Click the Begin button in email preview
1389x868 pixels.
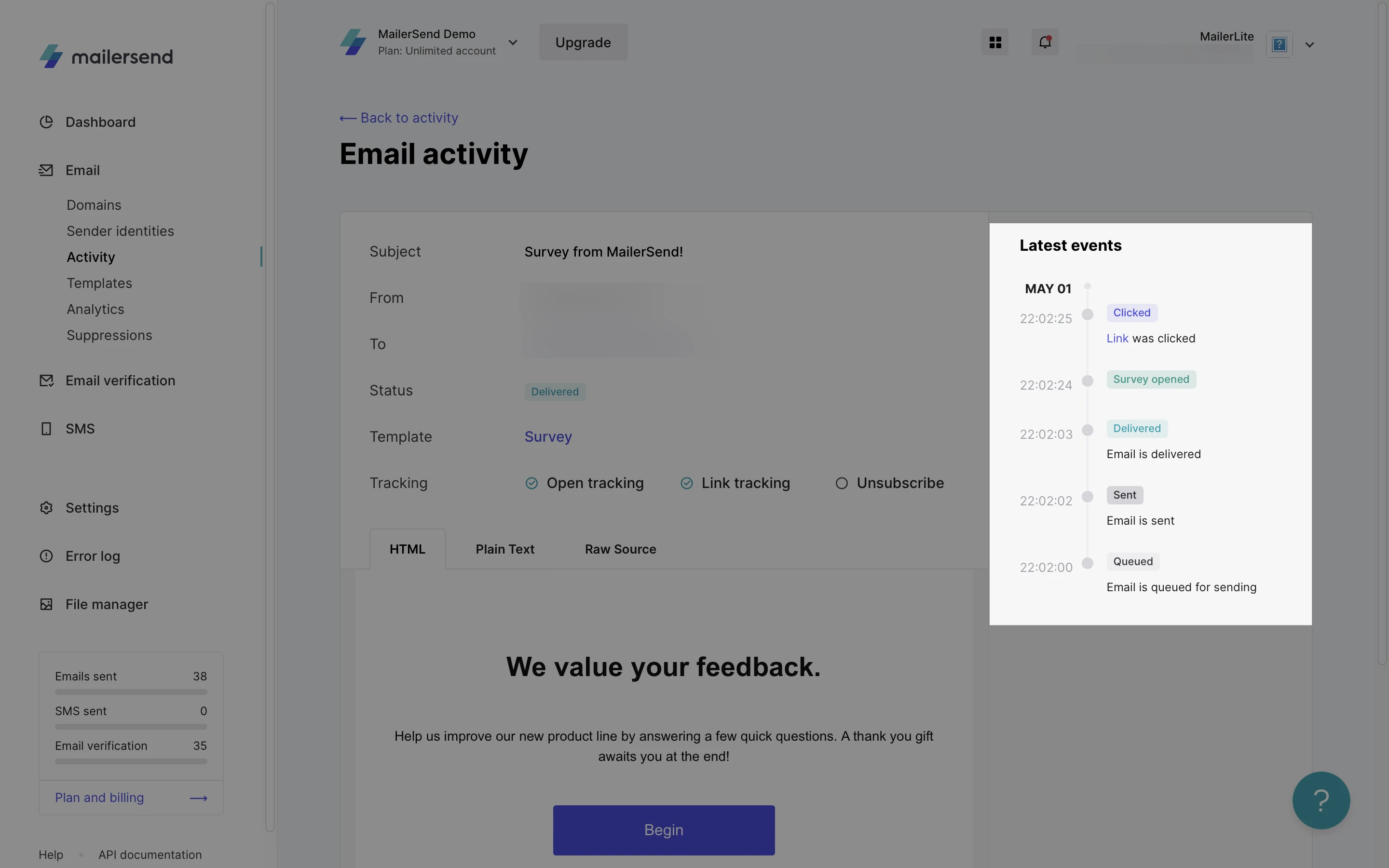click(664, 830)
